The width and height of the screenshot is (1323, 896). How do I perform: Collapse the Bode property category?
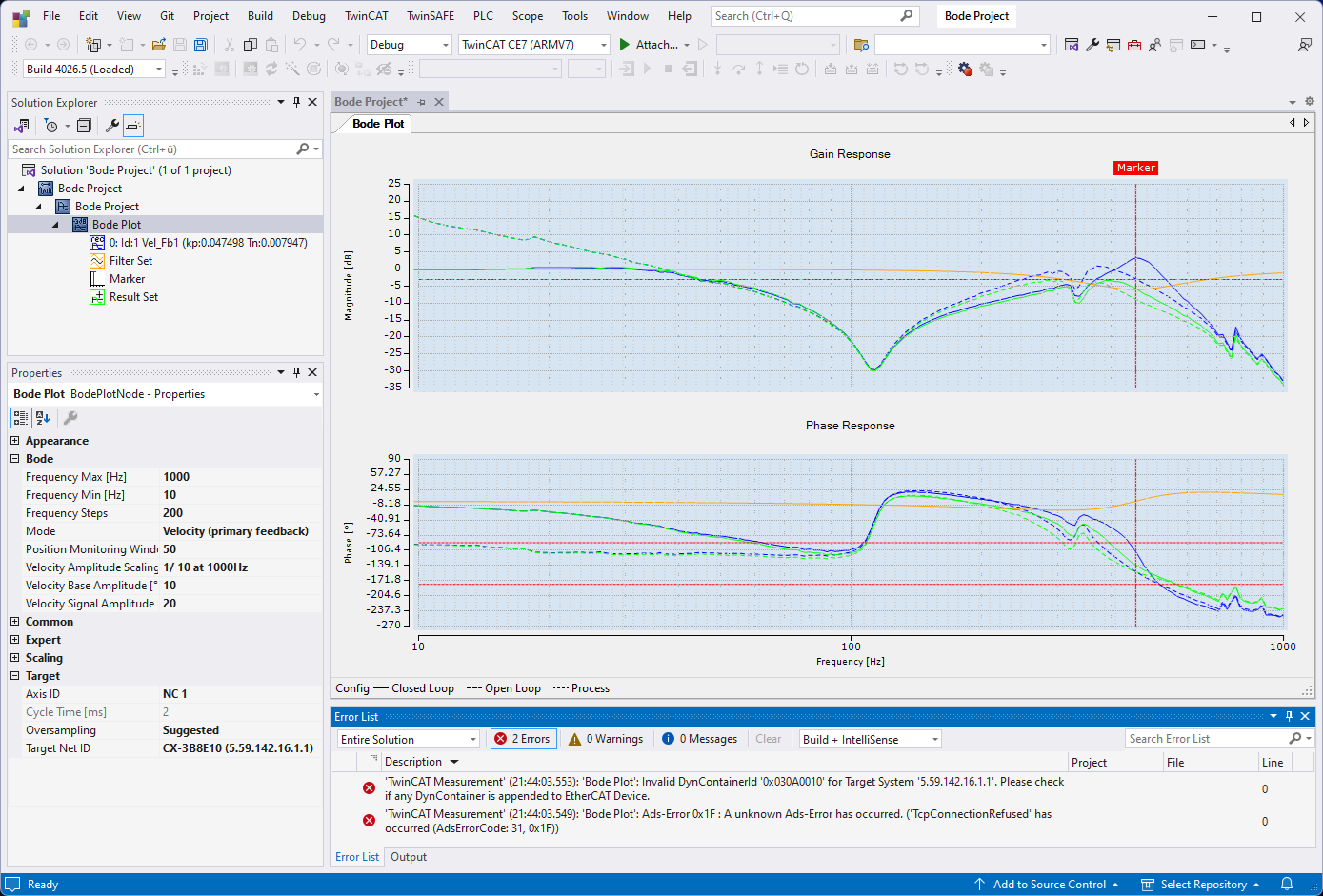click(15, 459)
